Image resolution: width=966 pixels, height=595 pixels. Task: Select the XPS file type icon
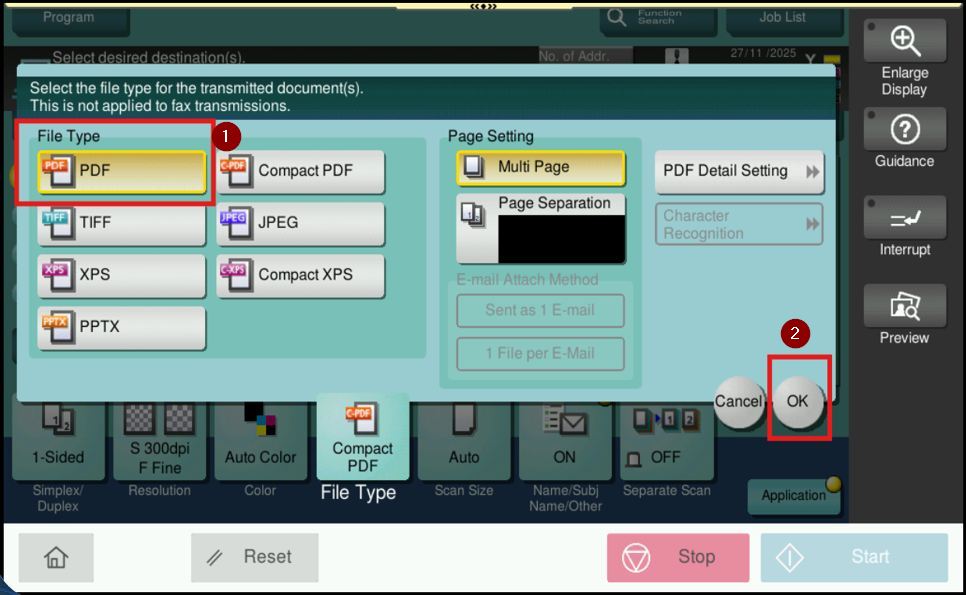pos(56,275)
